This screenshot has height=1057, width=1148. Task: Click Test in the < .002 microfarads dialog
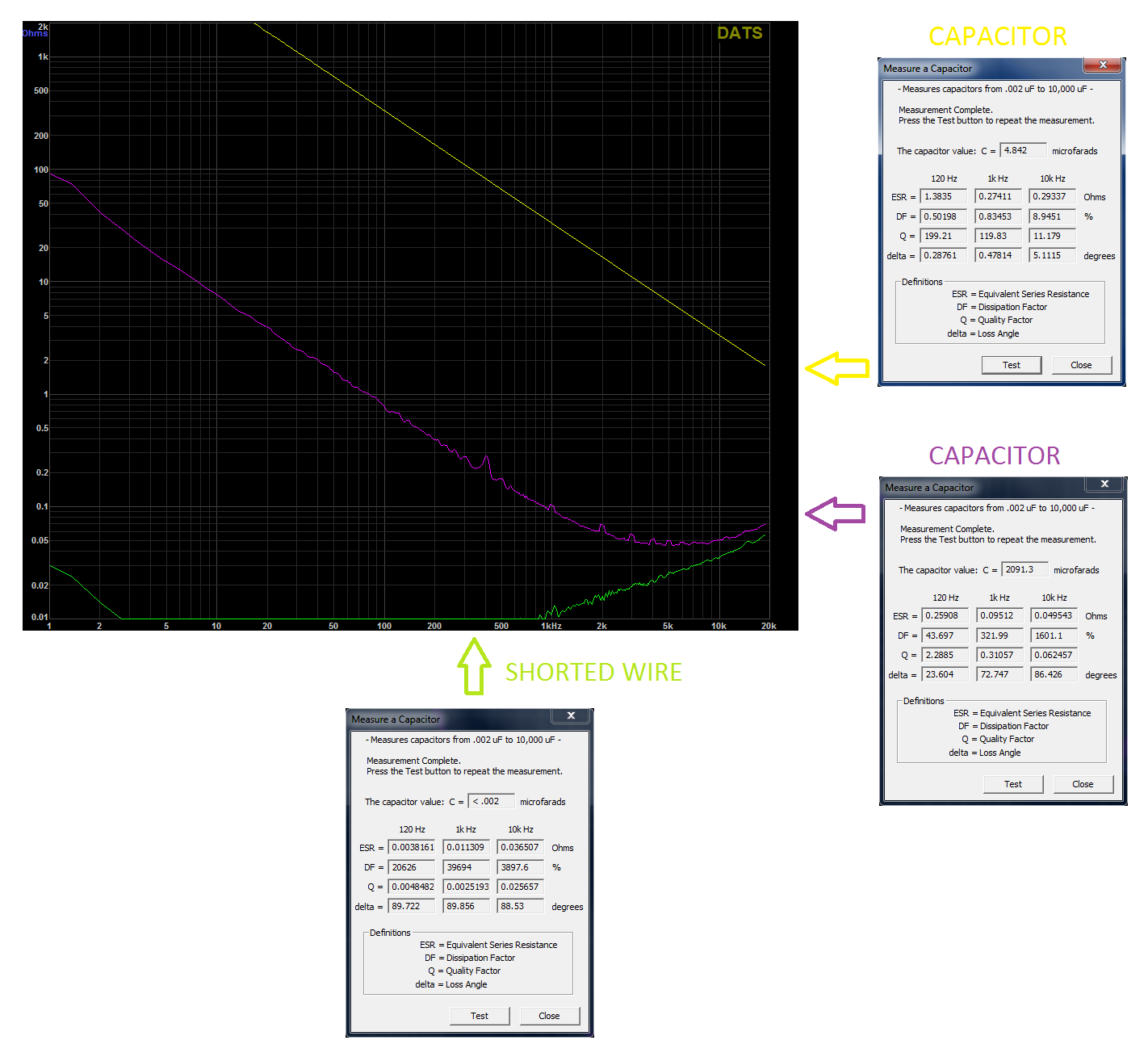click(x=479, y=1016)
